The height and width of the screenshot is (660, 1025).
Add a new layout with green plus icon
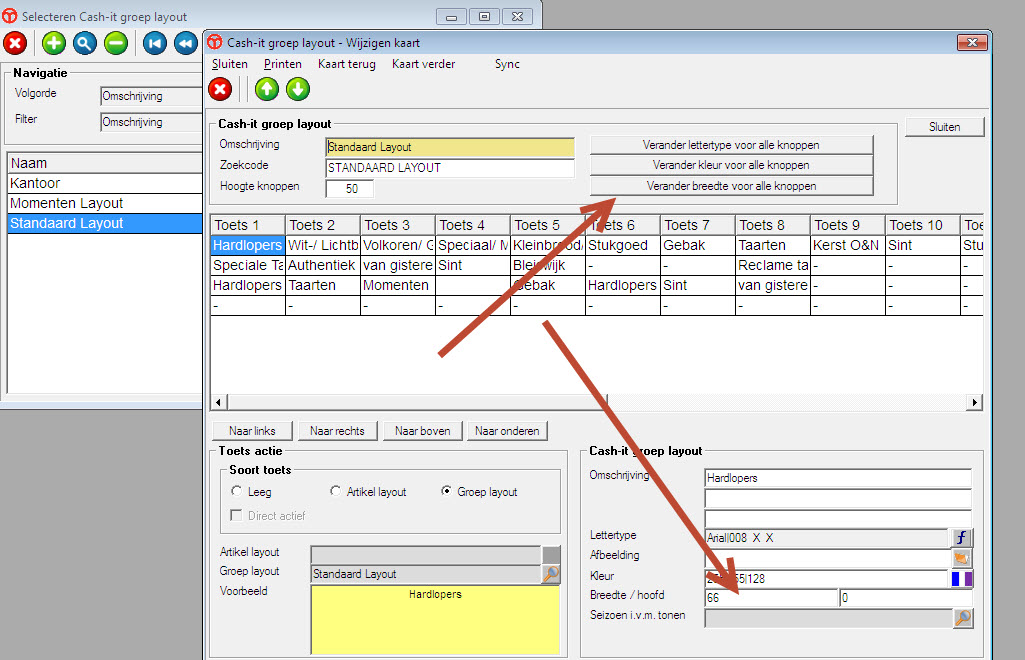pos(54,44)
